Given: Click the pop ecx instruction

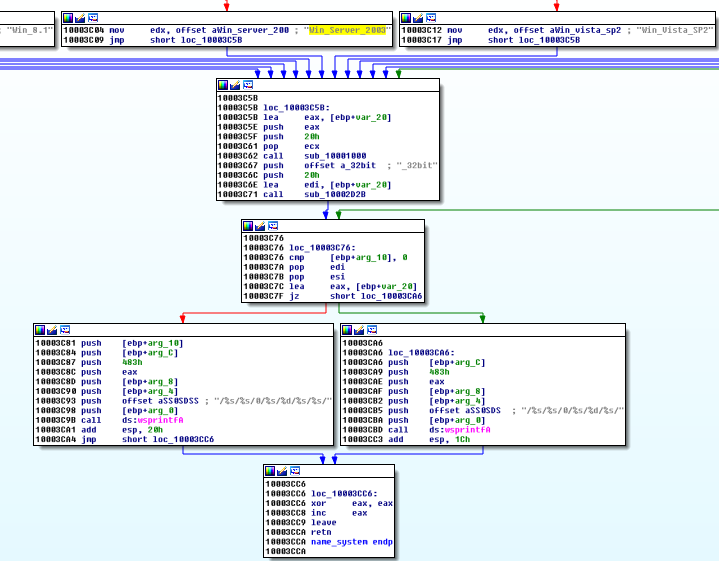Looking at the screenshot, I should pos(291,146).
